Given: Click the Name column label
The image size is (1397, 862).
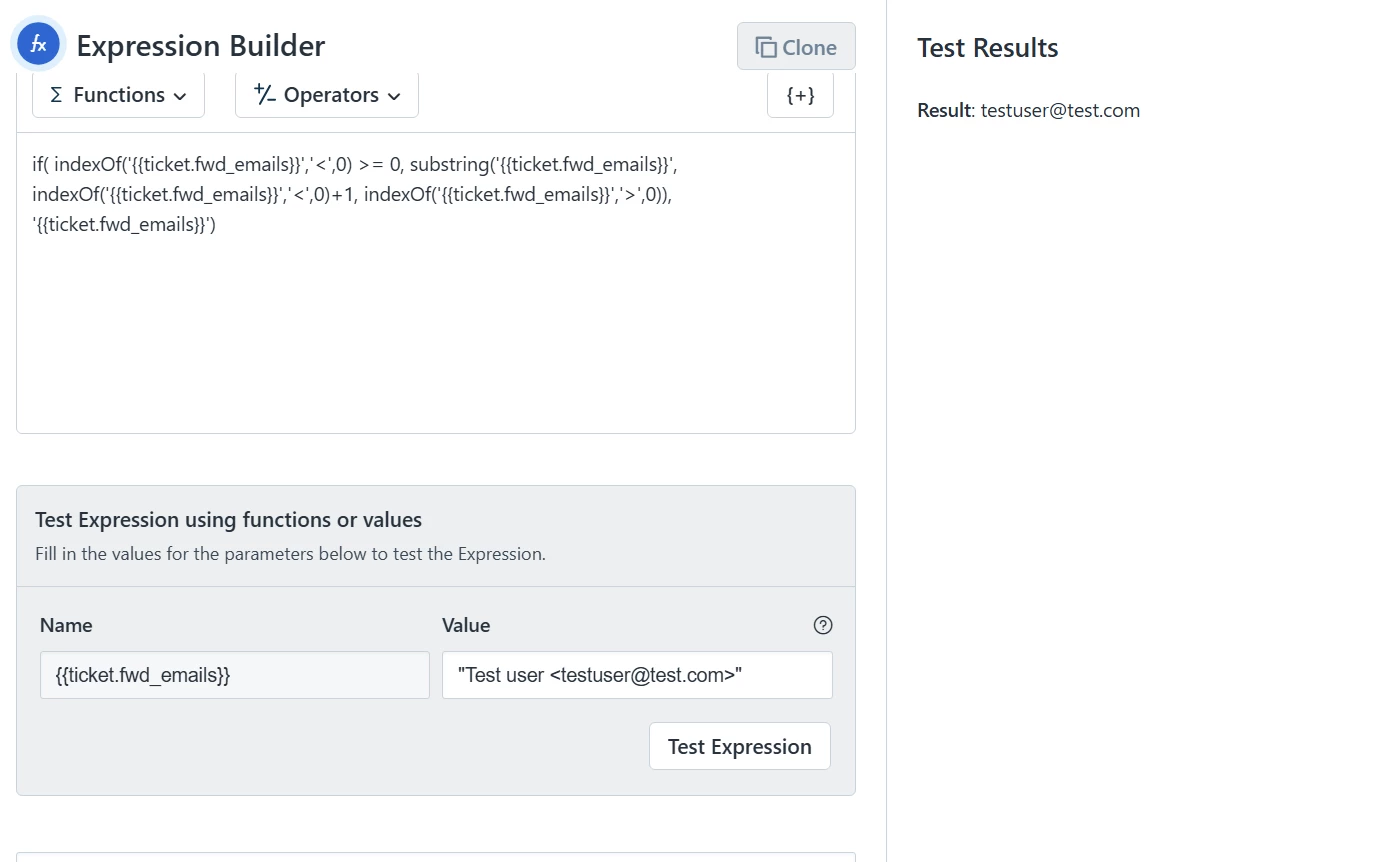Looking at the screenshot, I should pos(66,625).
